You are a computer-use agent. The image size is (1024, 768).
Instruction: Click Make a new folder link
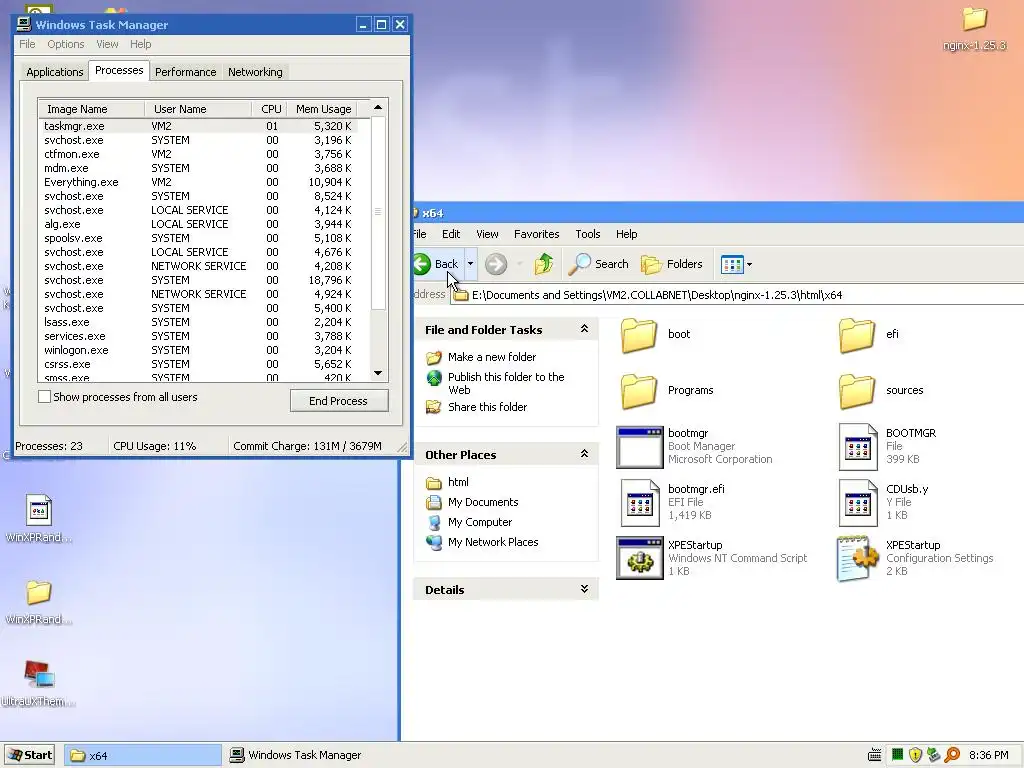[492, 357]
